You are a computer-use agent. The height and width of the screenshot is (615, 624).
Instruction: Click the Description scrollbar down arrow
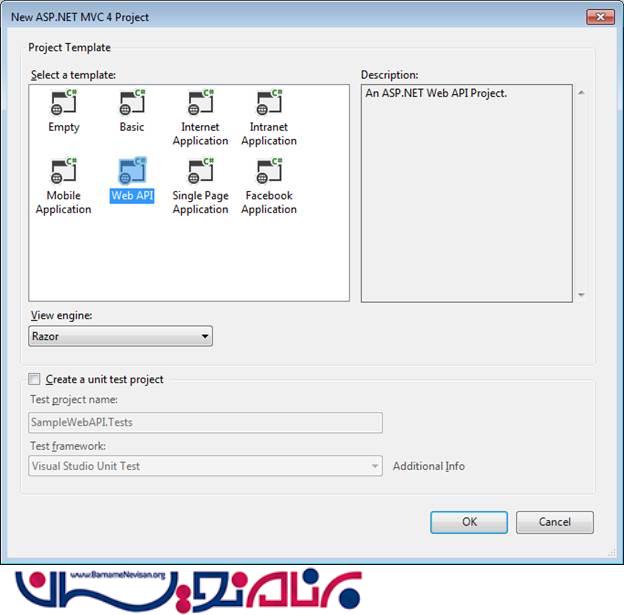tap(581, 295)
